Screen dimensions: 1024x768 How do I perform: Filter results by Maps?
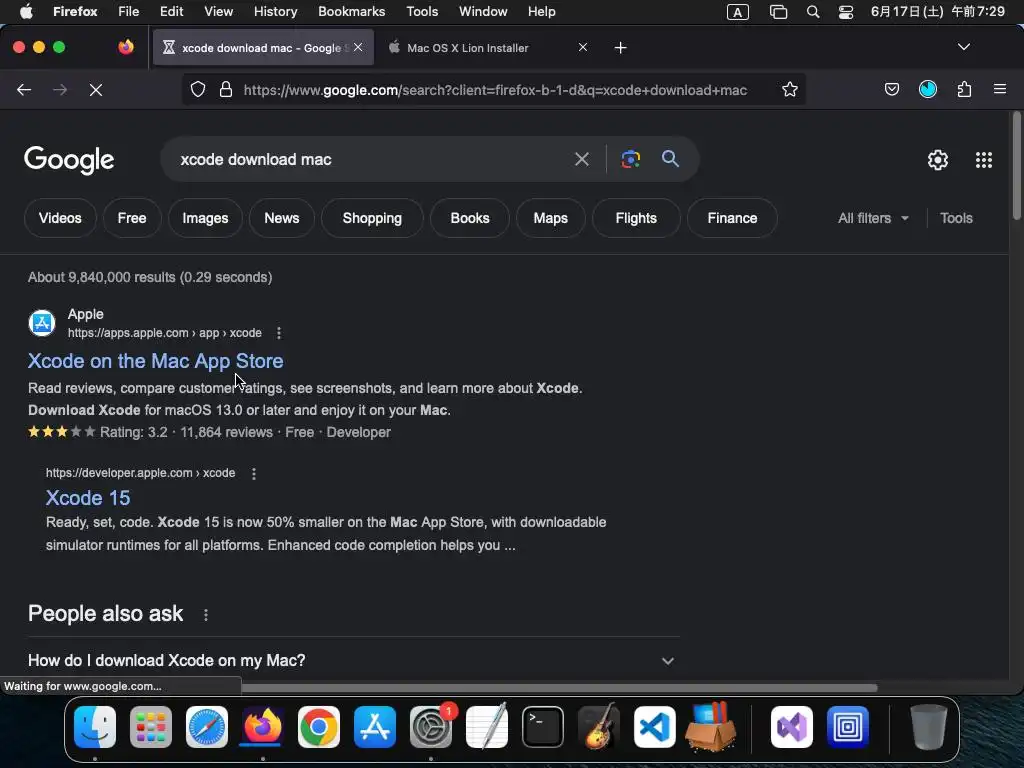tap(551, 218)
